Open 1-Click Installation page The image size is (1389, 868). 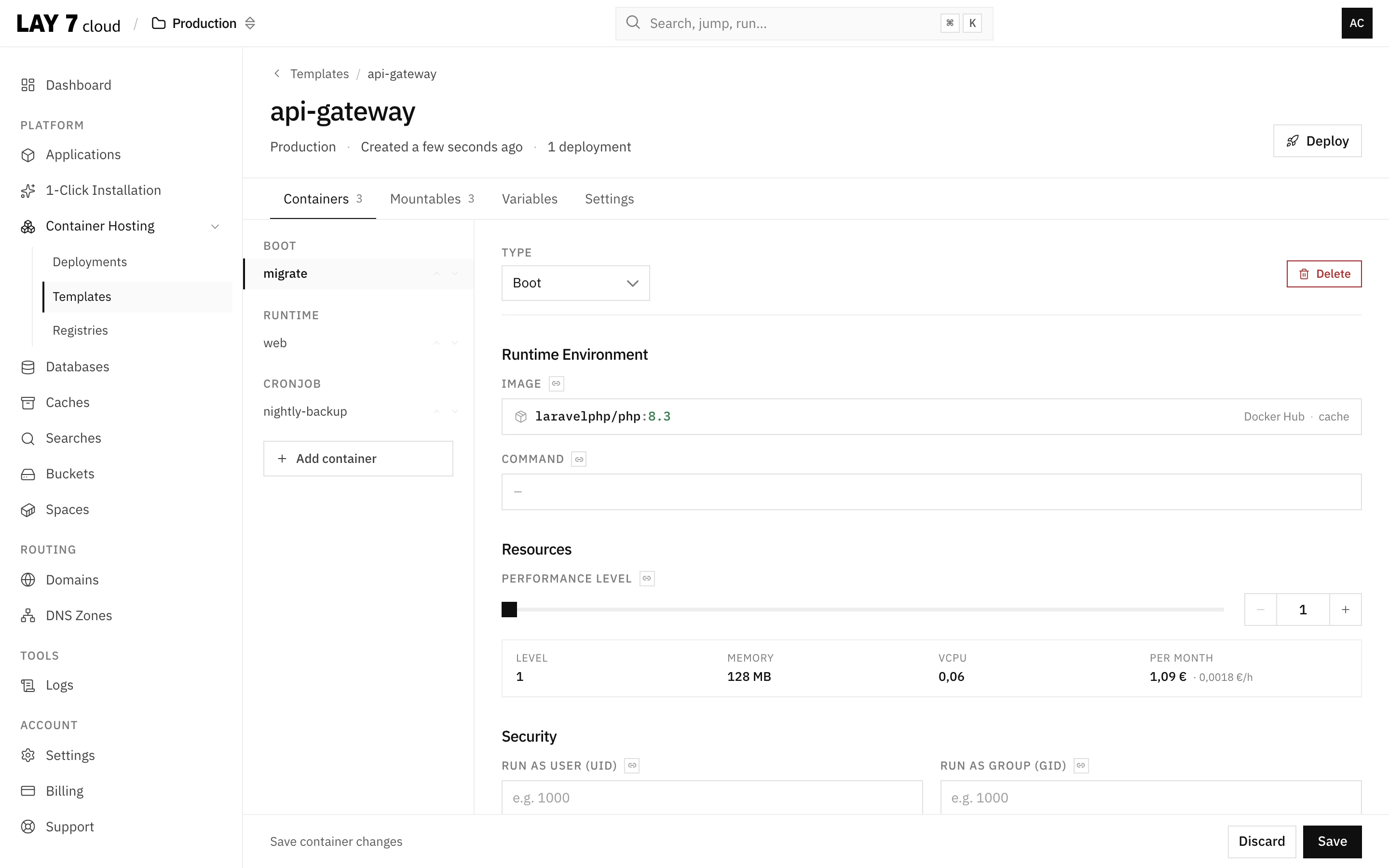tap(91, 190)
